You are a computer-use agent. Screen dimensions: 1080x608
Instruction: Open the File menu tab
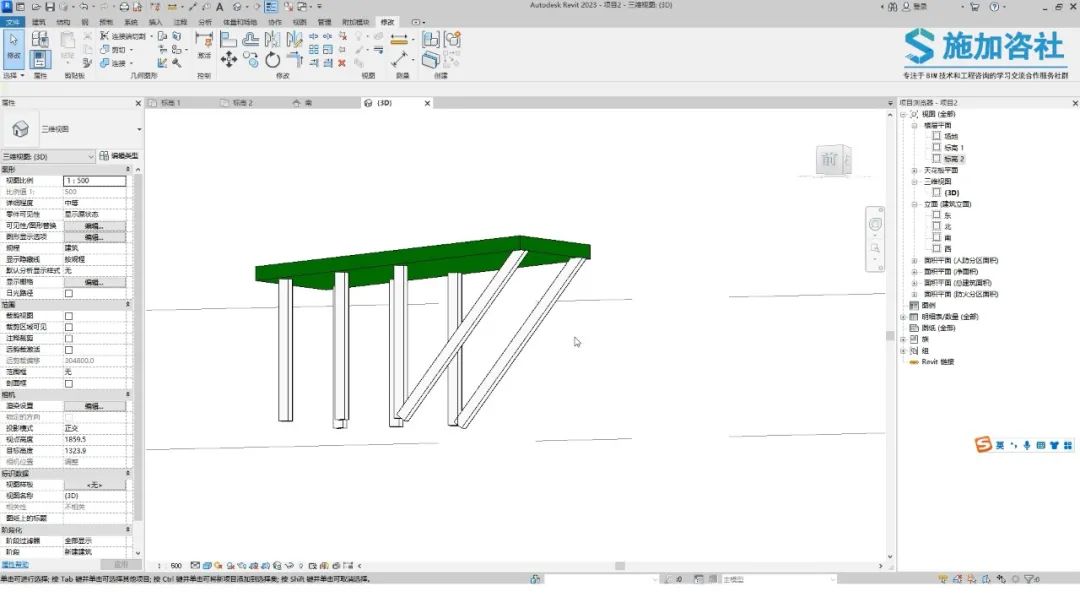pos(12,22)
